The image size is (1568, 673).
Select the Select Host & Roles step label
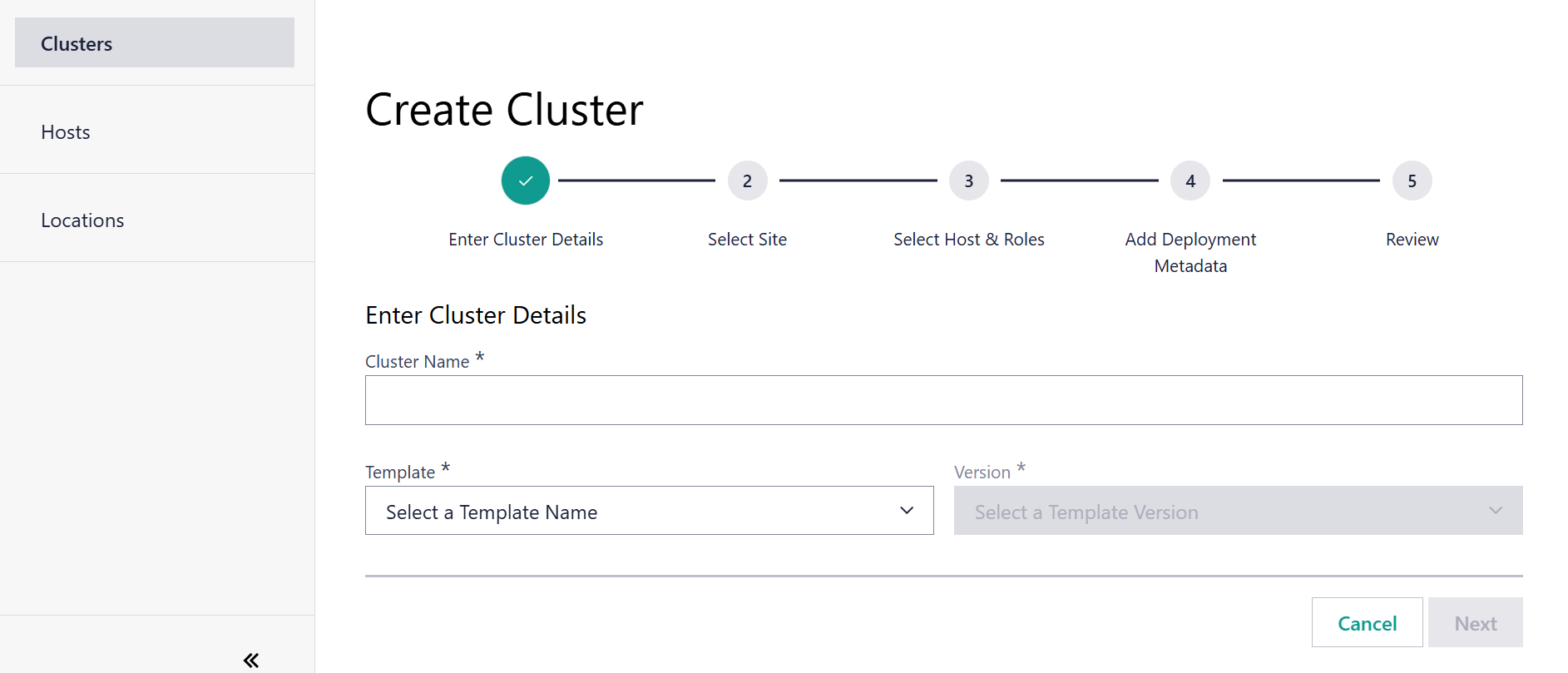[968, 240]
